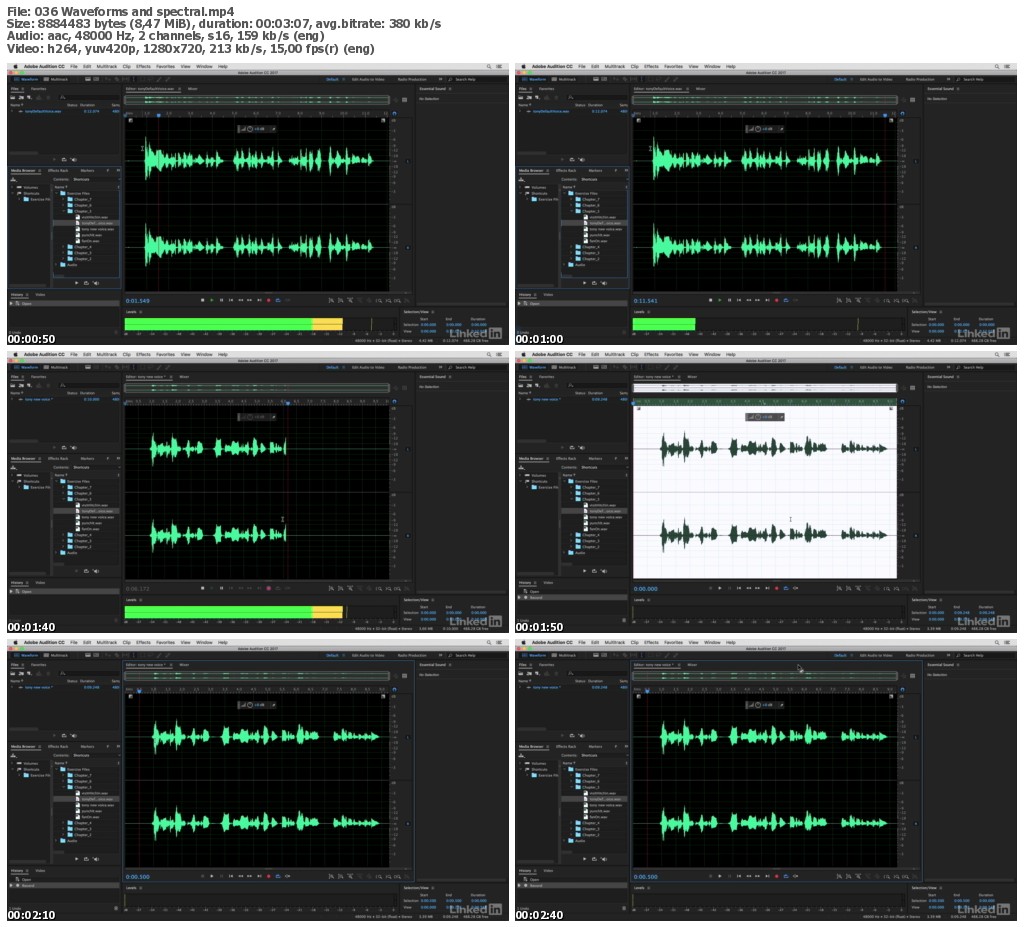
Task: In the 00:01:00 frame, open the Favorites menu
Action: (x=673, y=66)
